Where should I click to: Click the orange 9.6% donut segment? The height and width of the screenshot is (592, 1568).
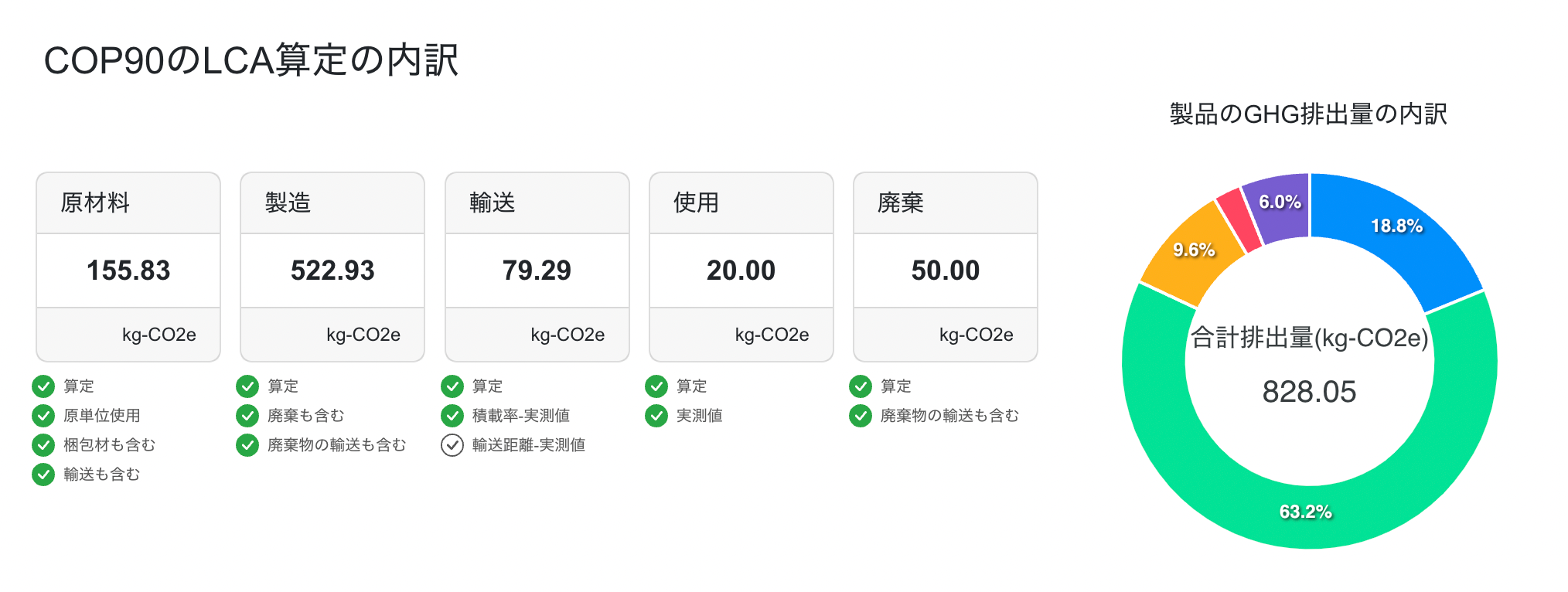pos(1193,250)
